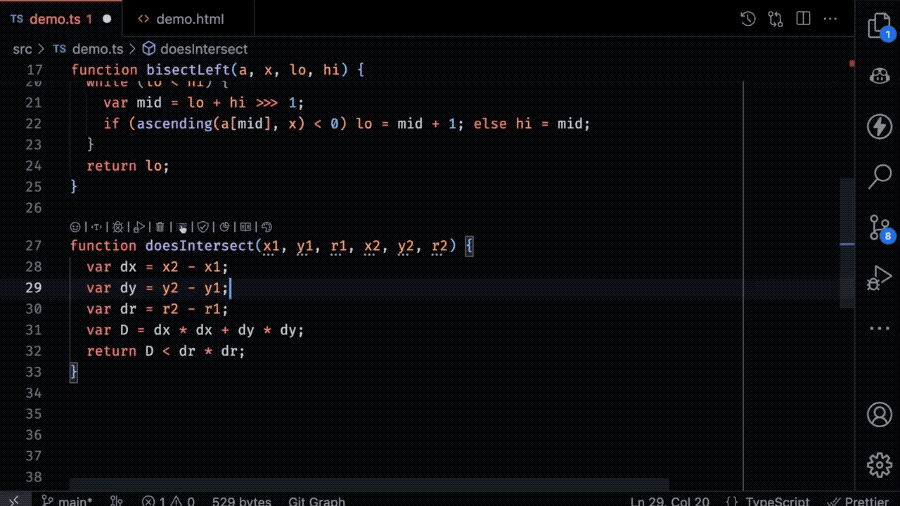900x506 pixels.
Task: Open the Search view in the activity bar
Action: (x=879, y=176)
